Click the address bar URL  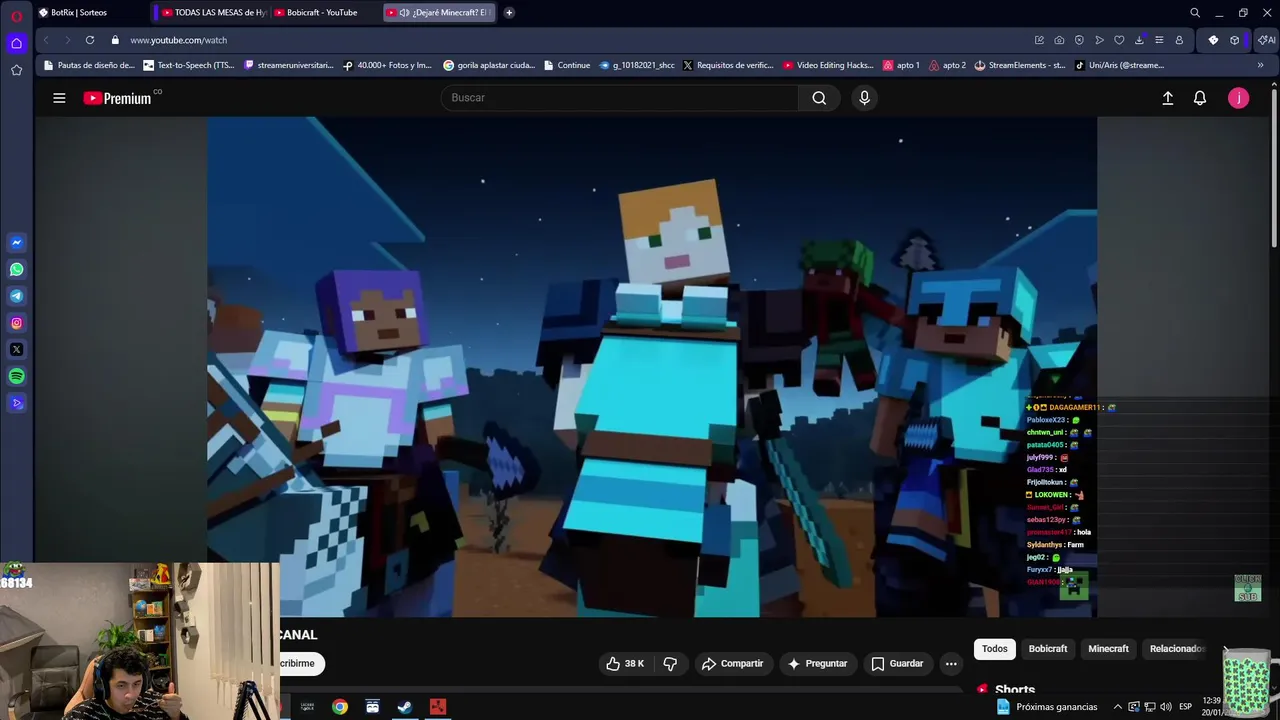[179, 40]
